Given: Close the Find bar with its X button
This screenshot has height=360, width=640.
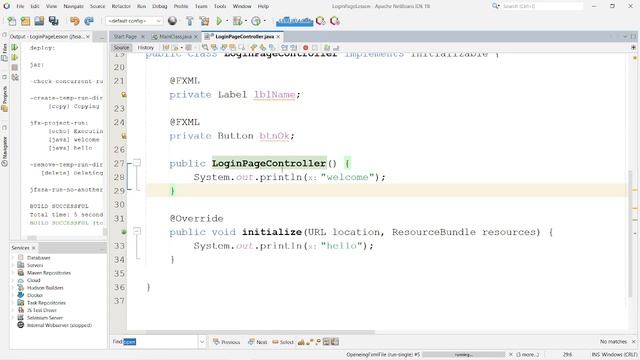Looking at the screenshot, I should (x=633, y=342).
